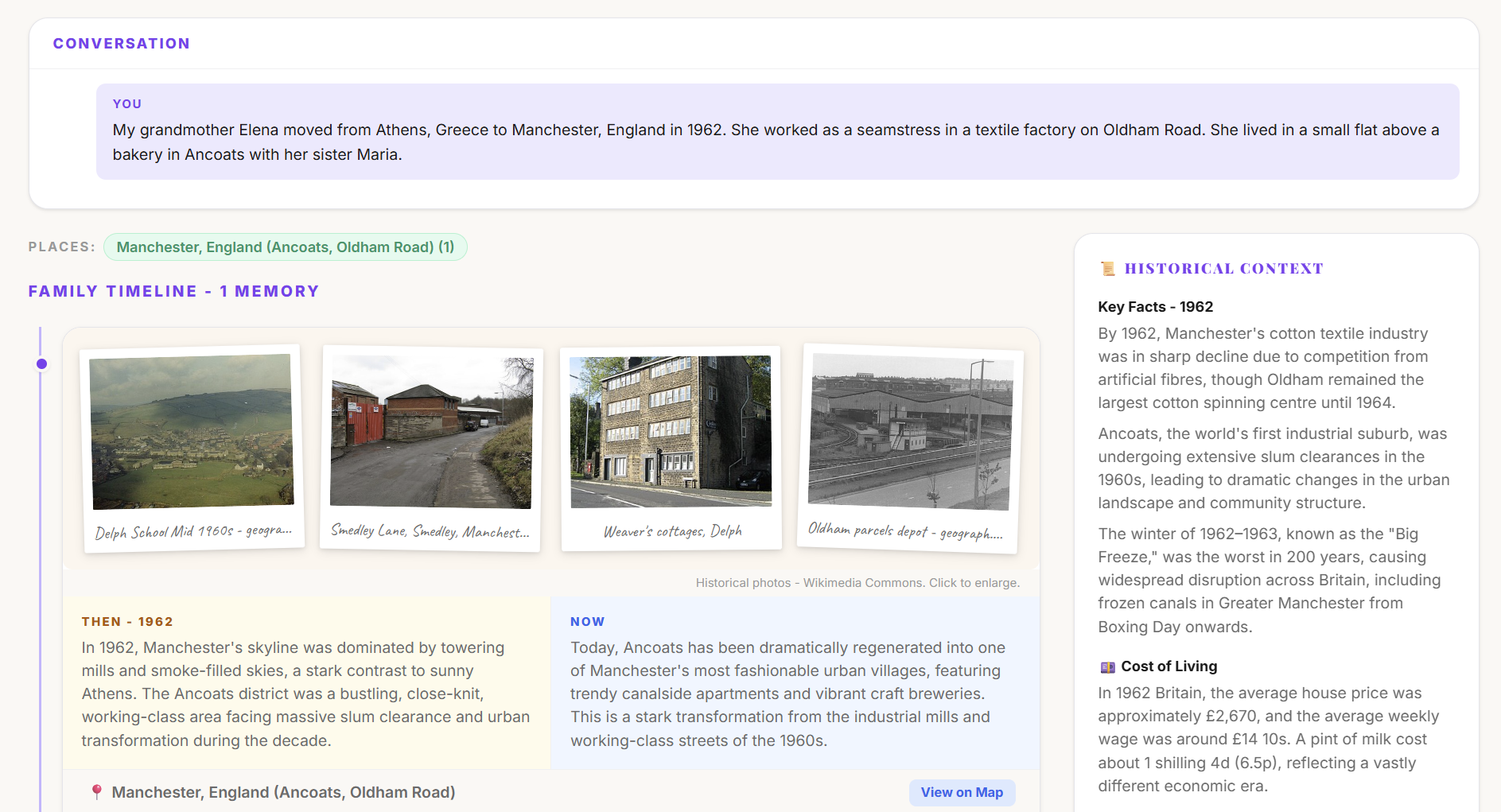Enlarge the Oldham parcels depot photo
This screenshot has height=812, width=1501.
click(911, 432)
